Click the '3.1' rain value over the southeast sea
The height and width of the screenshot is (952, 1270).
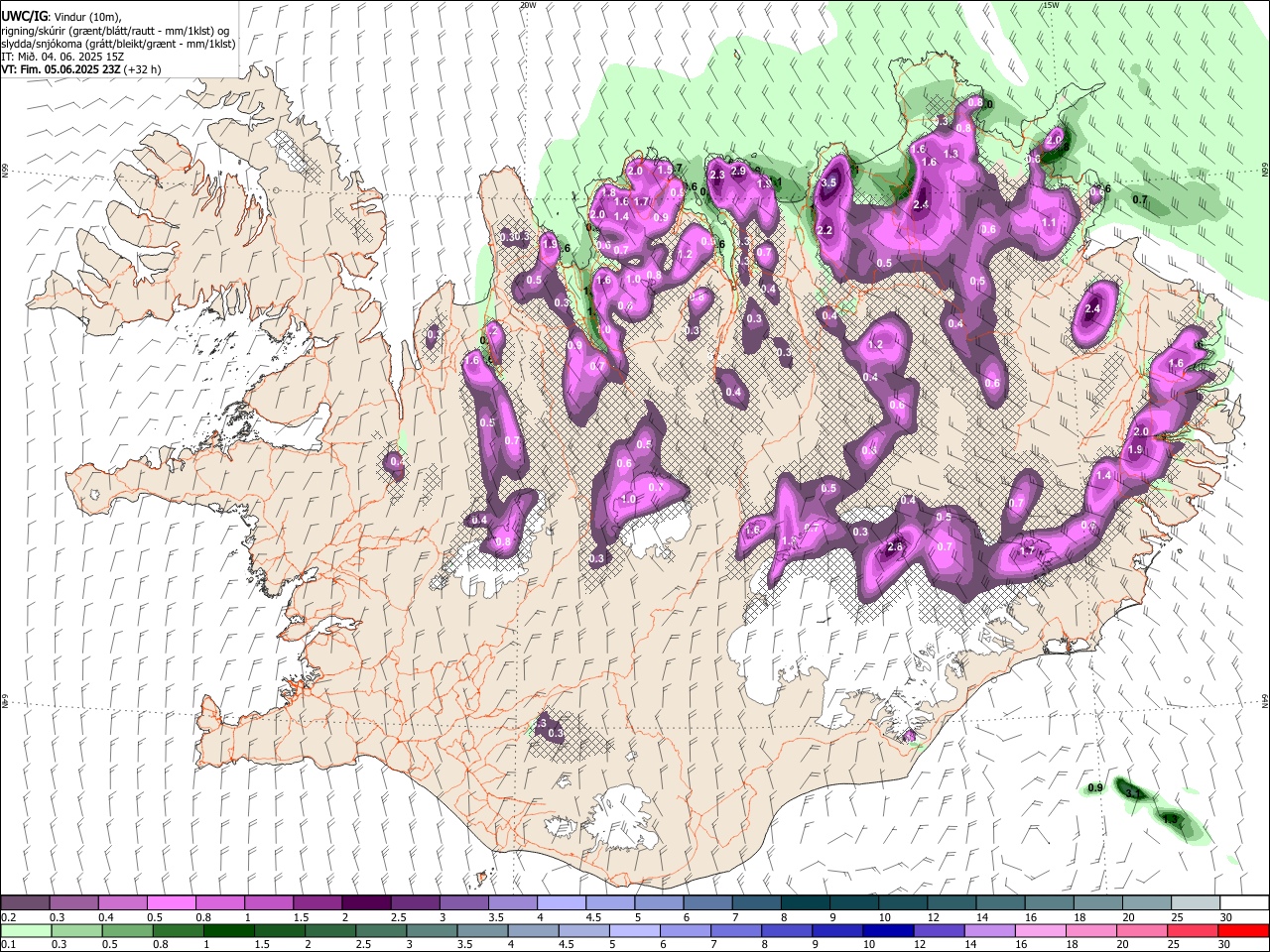pos(1134,793)
